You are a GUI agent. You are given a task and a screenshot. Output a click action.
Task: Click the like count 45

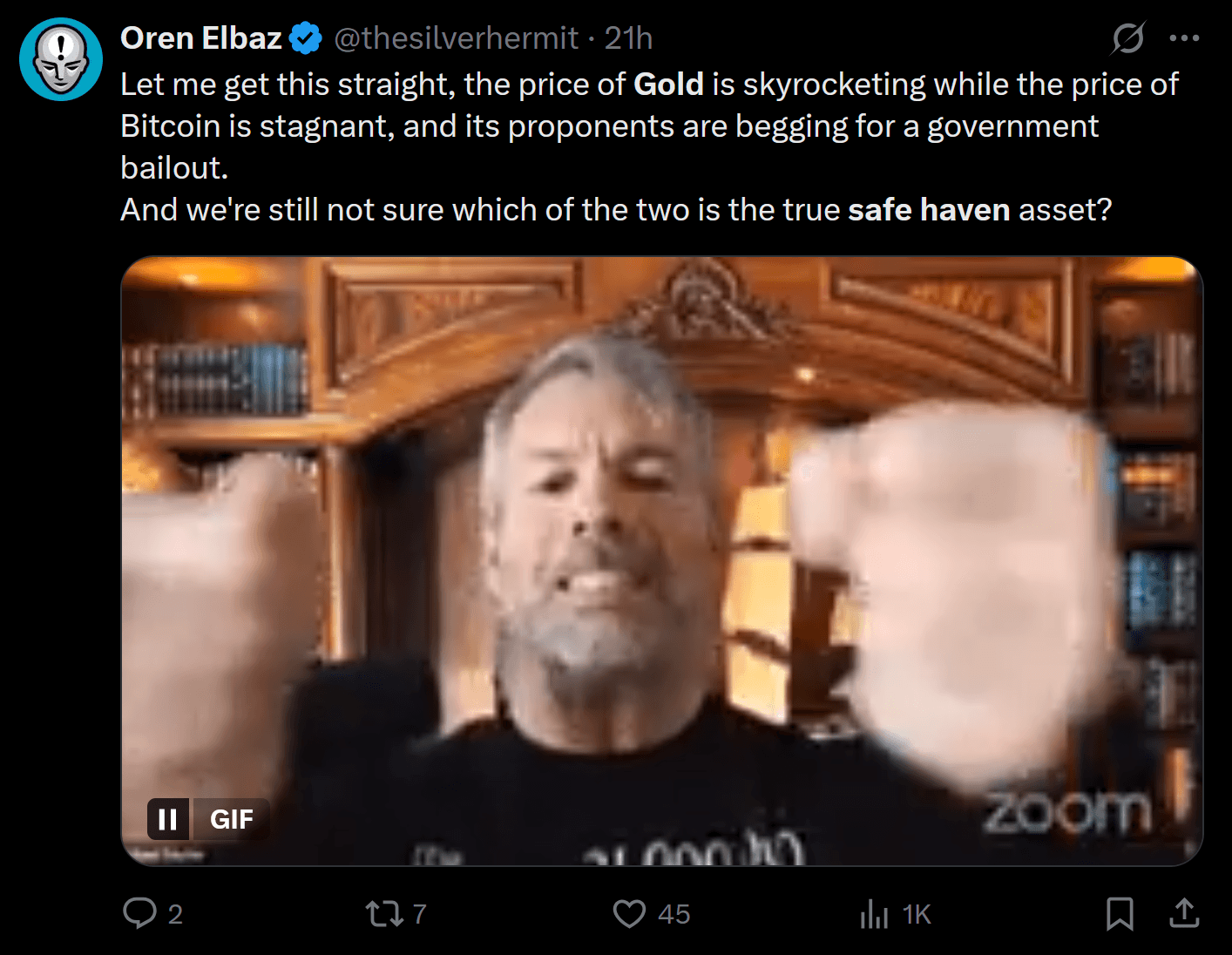point(674,914)
